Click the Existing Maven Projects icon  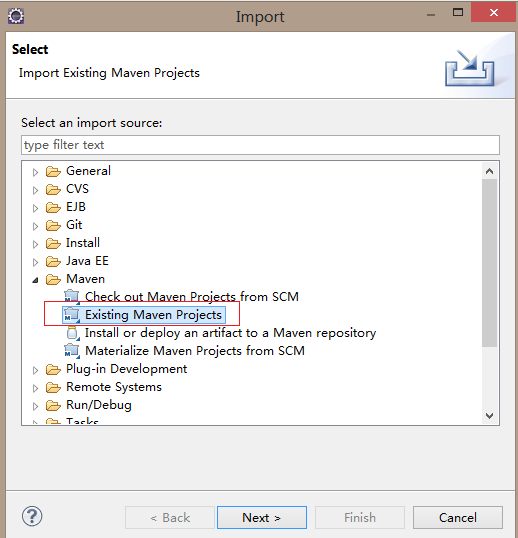72,315
